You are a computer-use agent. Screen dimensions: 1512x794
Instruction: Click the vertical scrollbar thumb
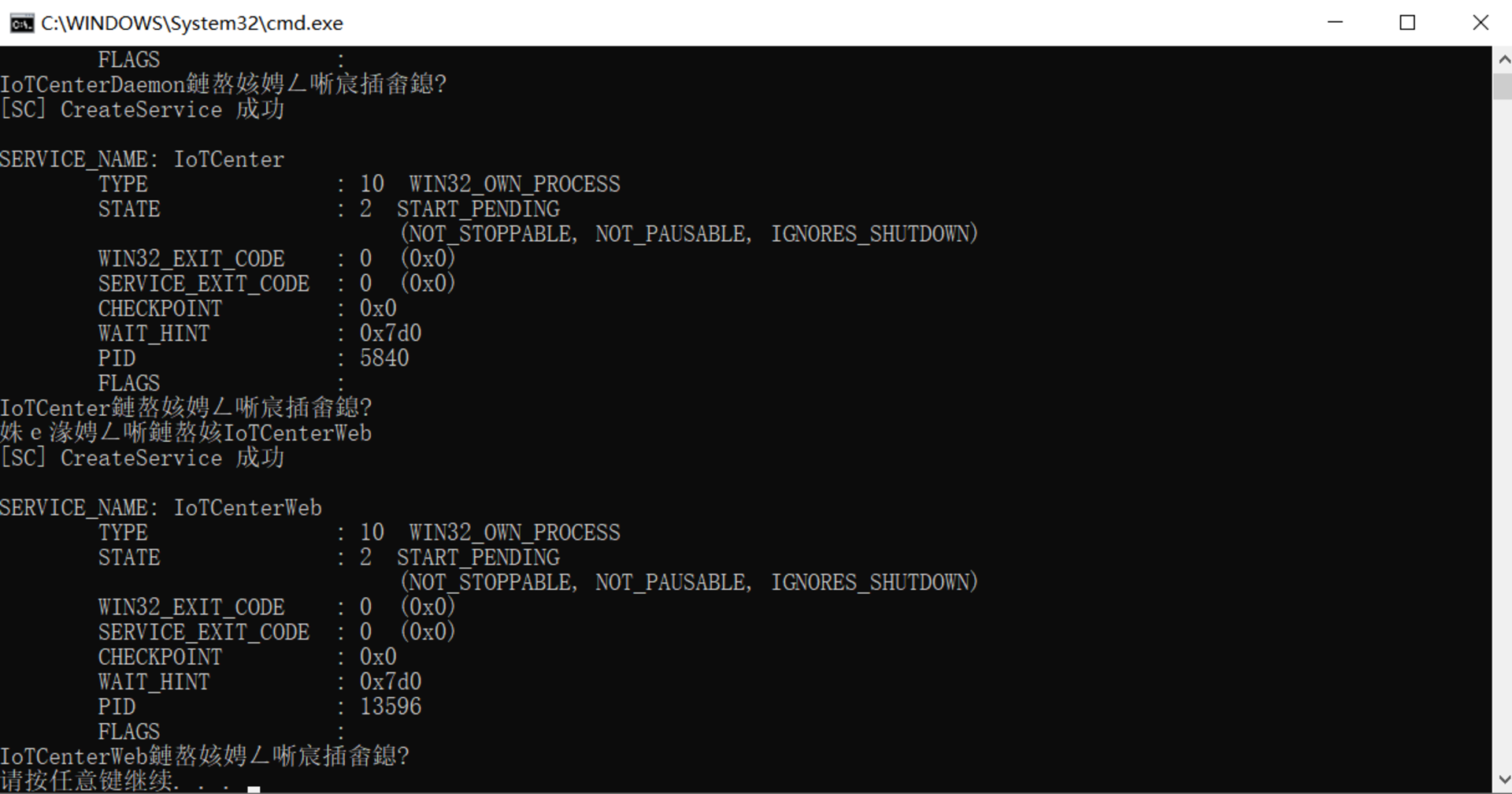click(1503, 86)
